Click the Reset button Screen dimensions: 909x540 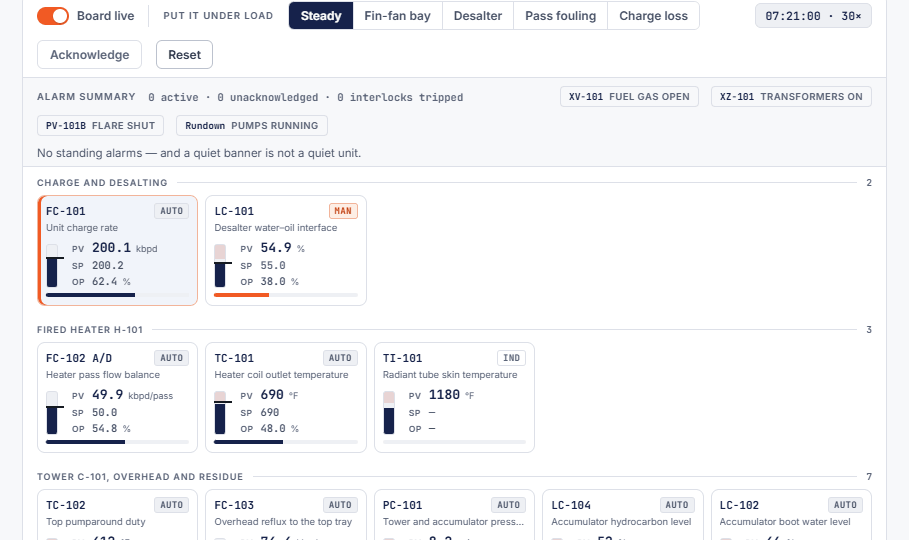184,55
